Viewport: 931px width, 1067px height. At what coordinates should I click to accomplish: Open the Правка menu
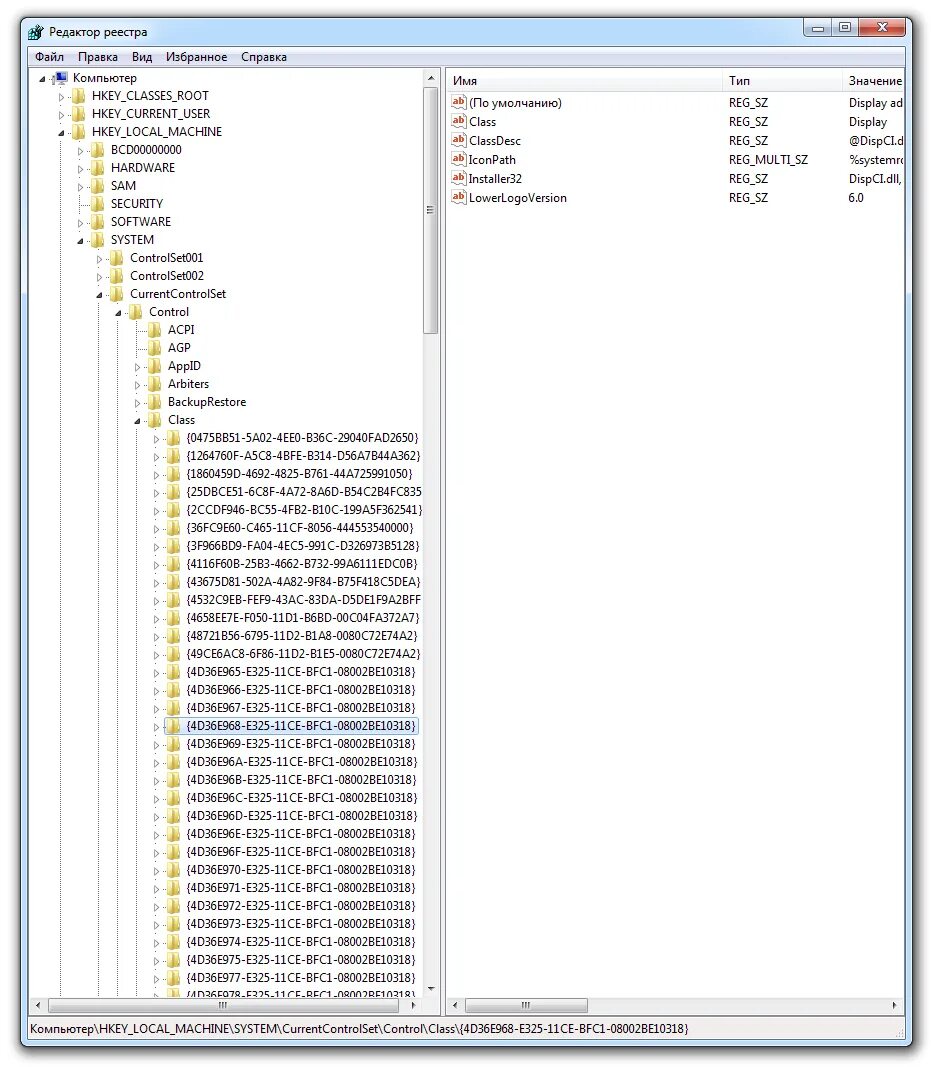click(x=97, y=57)
